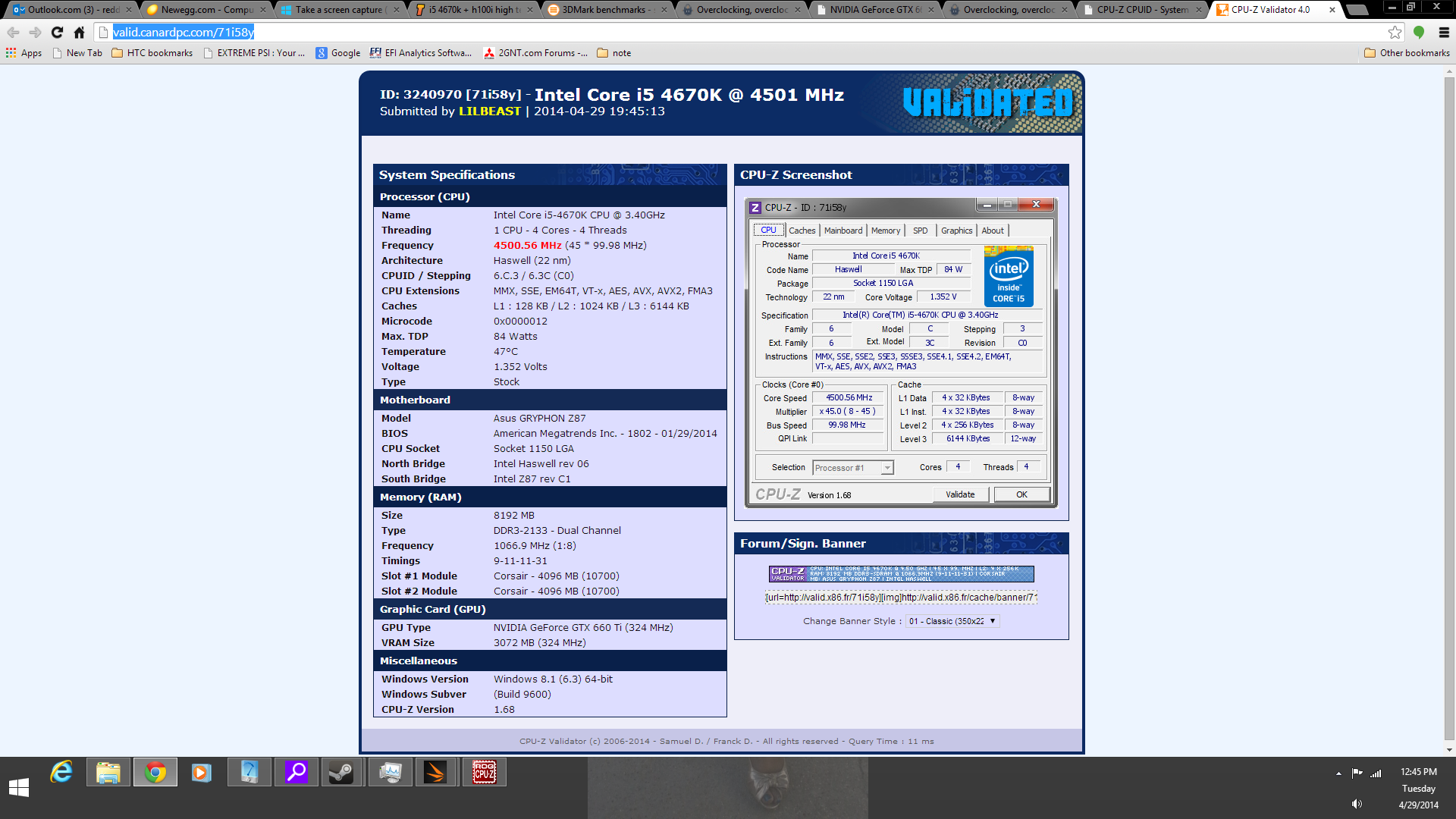The image size is (1456, 819).
Task: Click the CPU-Z signature banner image
Action: click(x=902, y=574)
